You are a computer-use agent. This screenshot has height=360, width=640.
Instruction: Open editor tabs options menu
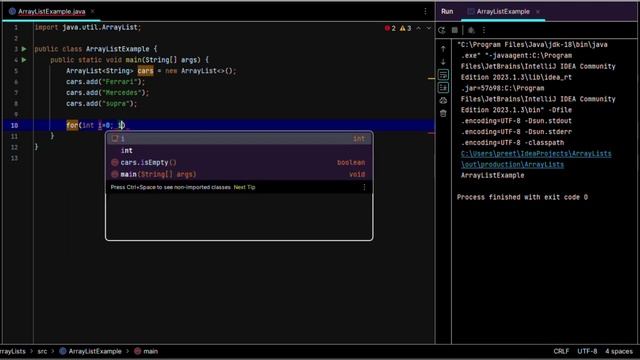tap(425, 11)
